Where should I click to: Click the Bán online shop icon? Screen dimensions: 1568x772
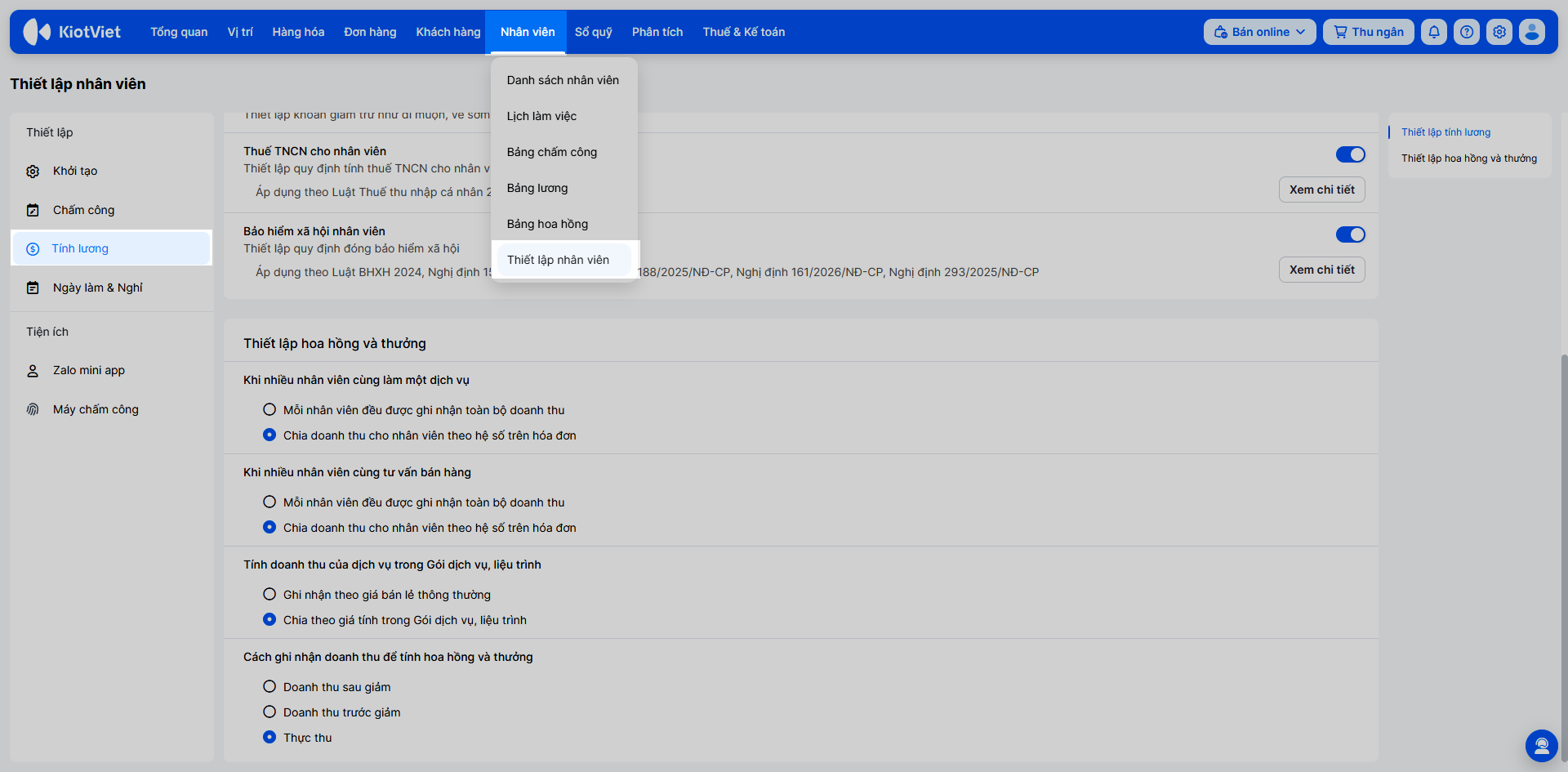coord(1221,32)
